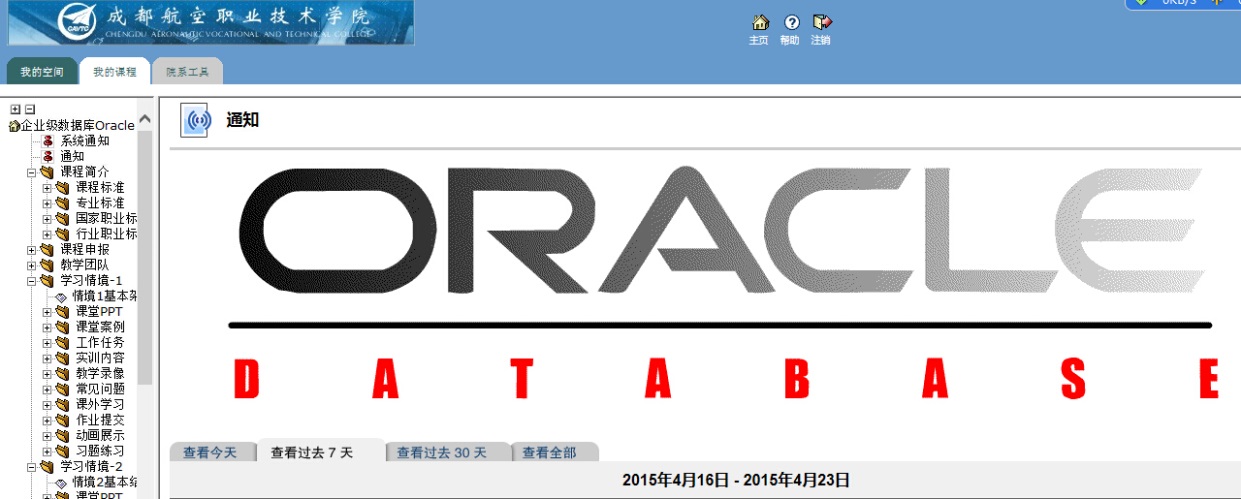
Task: Click the home icon beside 企业级数据库Oracle
Action: point(14,126)
